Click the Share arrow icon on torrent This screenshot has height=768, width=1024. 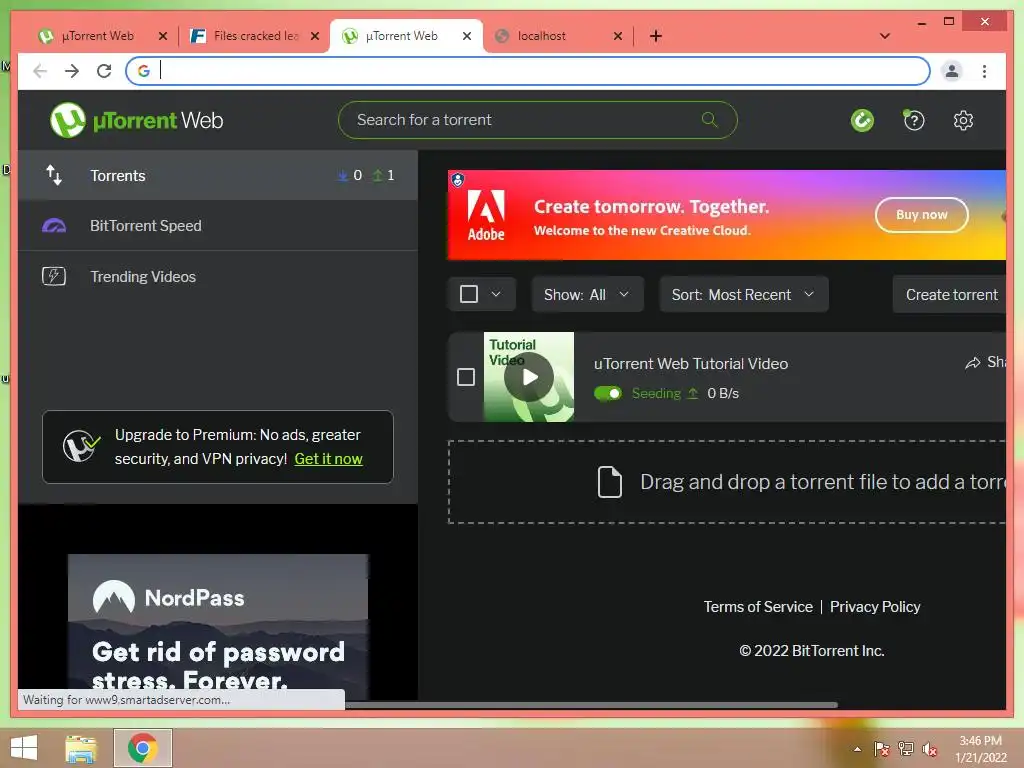(972, 362)
